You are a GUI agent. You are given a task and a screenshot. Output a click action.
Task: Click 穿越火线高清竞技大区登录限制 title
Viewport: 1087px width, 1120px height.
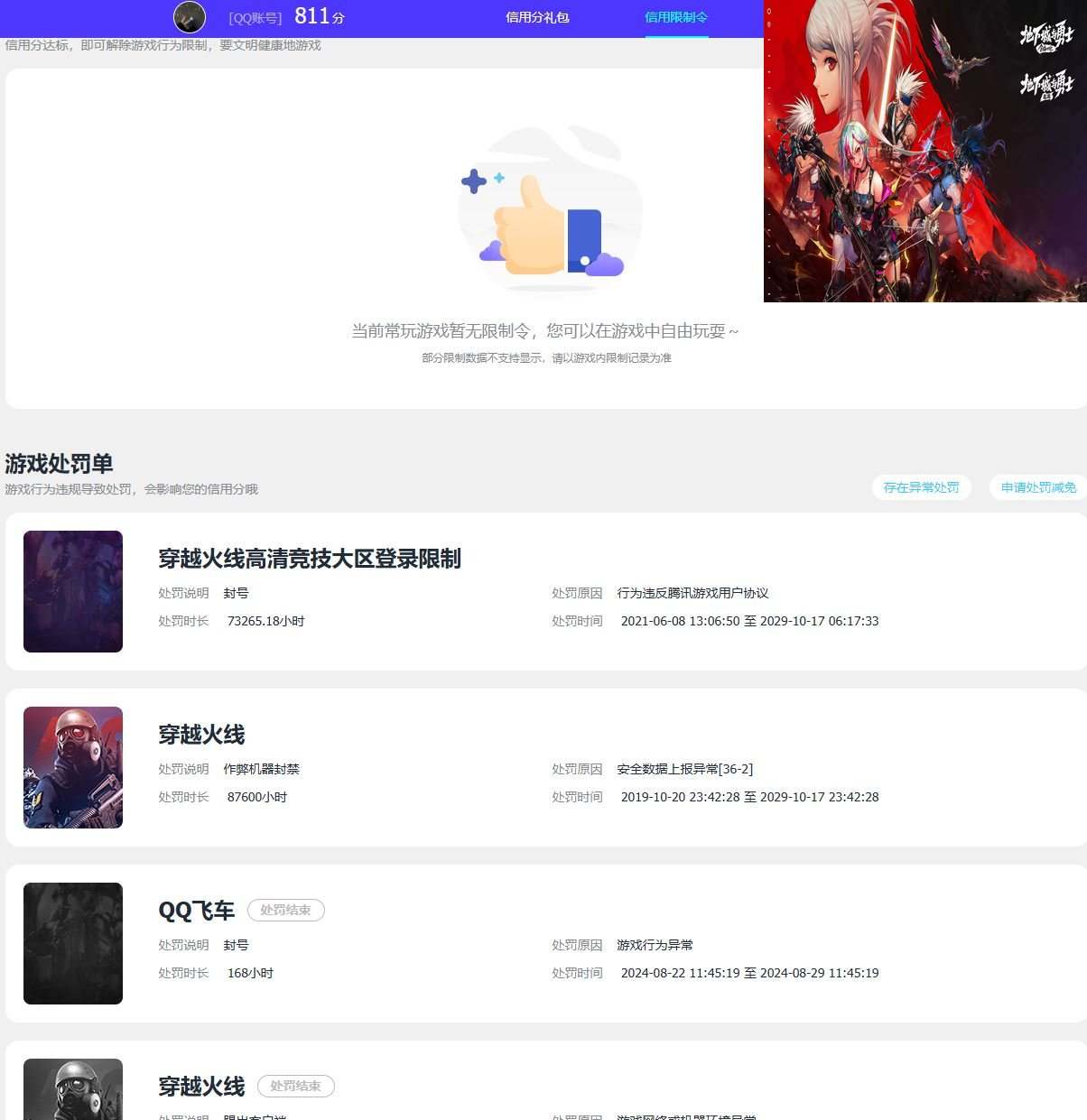pos(310,559)
